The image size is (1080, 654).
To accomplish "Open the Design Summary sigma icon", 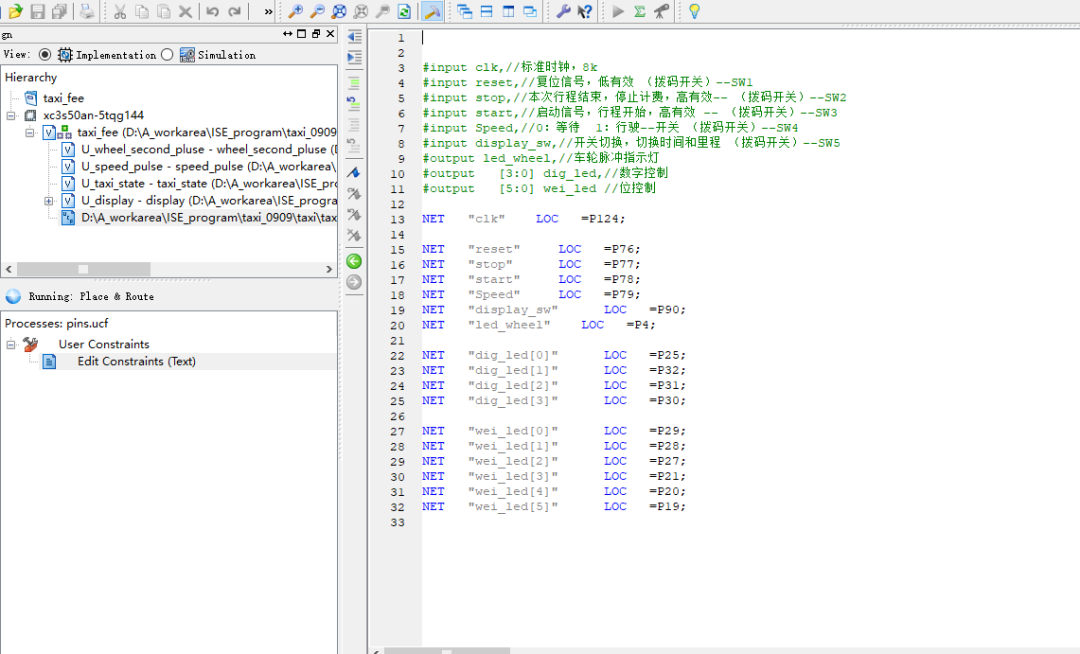I will pos(640,12).
